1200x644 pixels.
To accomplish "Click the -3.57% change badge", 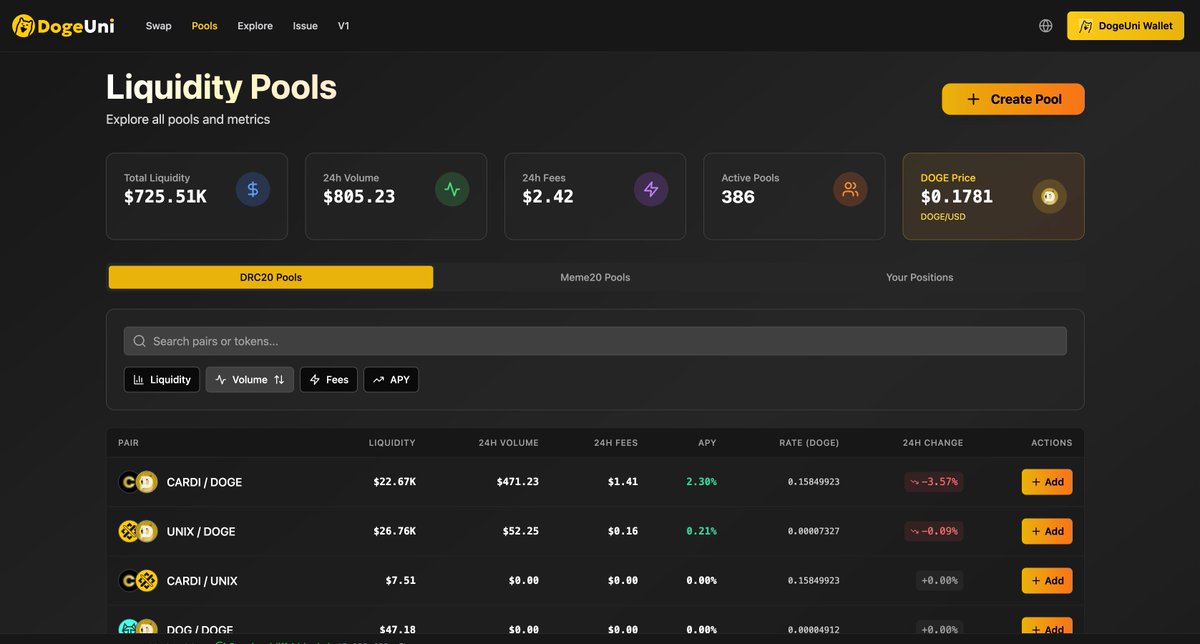I will click(x=934, y=482).
